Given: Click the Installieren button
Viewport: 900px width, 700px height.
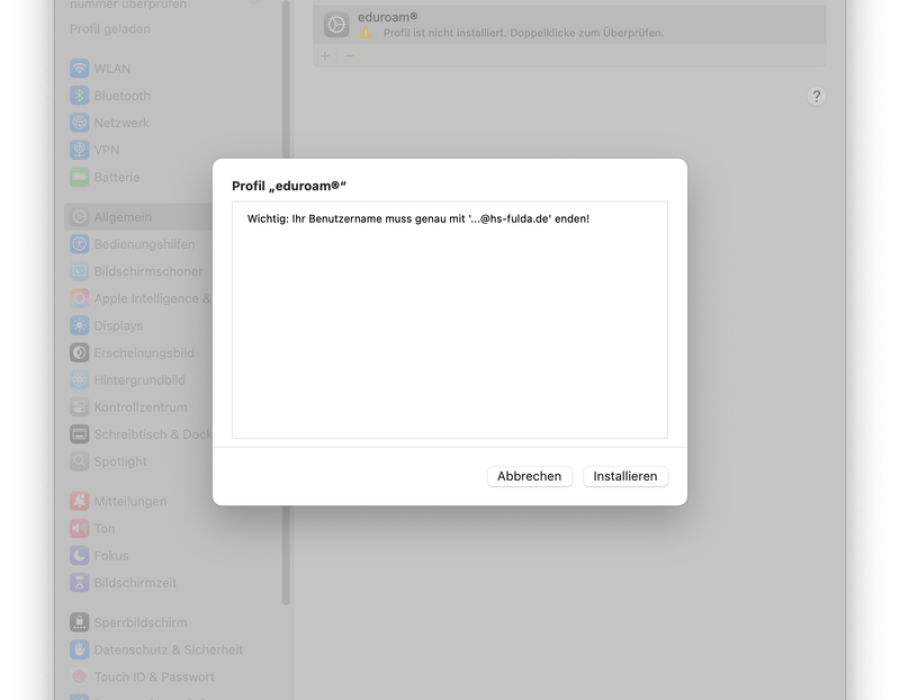Looking at the screenshot, I should click(x=625, y=476).
